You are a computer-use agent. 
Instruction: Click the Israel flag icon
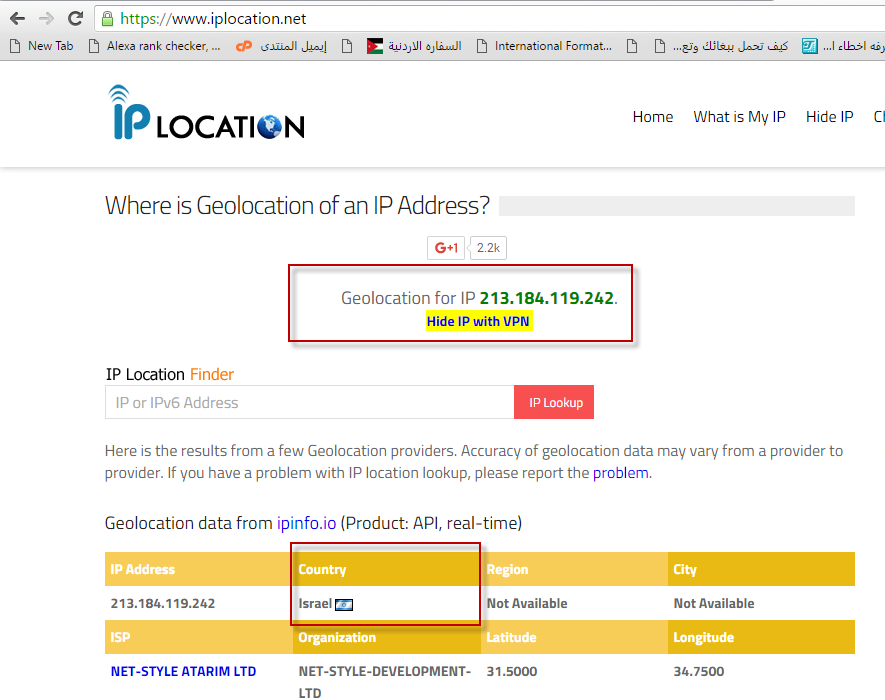point(344,605)
